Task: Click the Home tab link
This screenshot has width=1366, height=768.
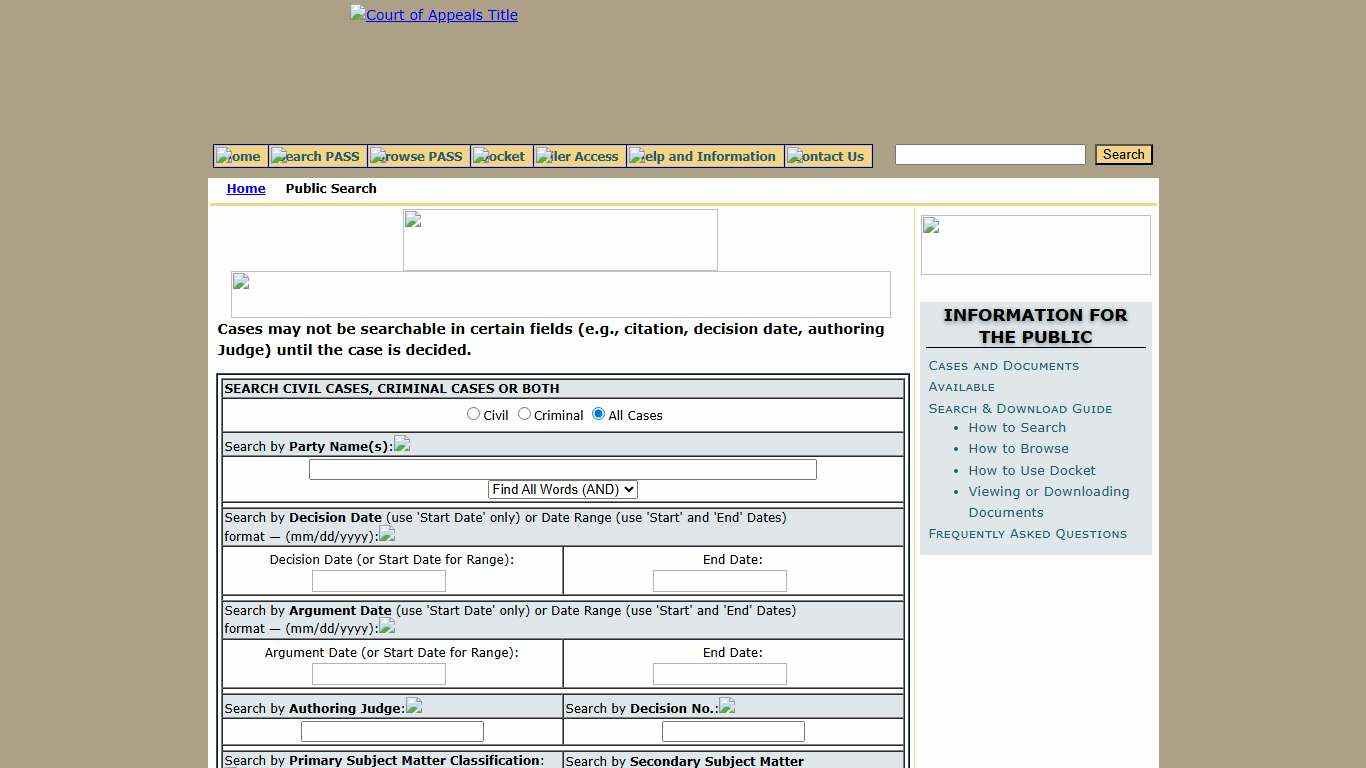Action: coord(246,188)
